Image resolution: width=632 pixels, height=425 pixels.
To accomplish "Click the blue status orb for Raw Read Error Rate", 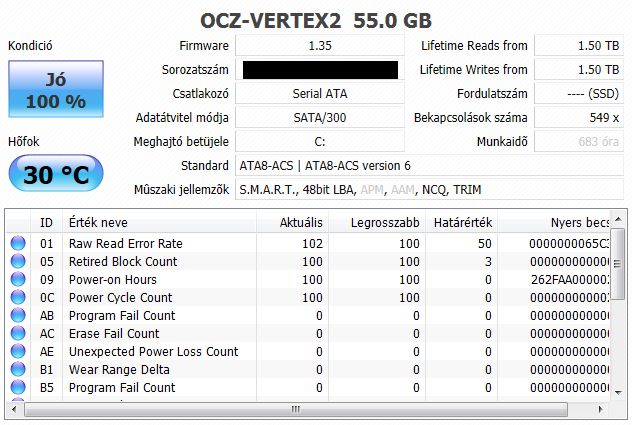I will [x=17, y=244].
